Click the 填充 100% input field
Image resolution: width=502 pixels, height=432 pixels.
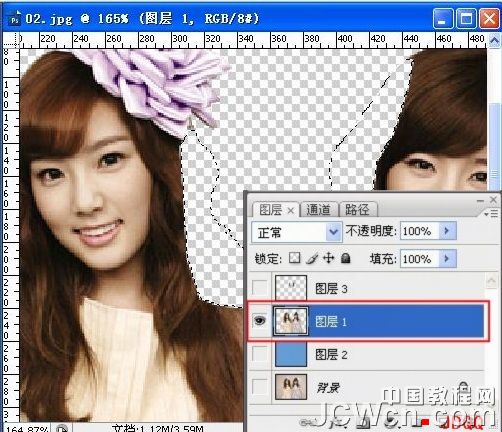(420, 258)
